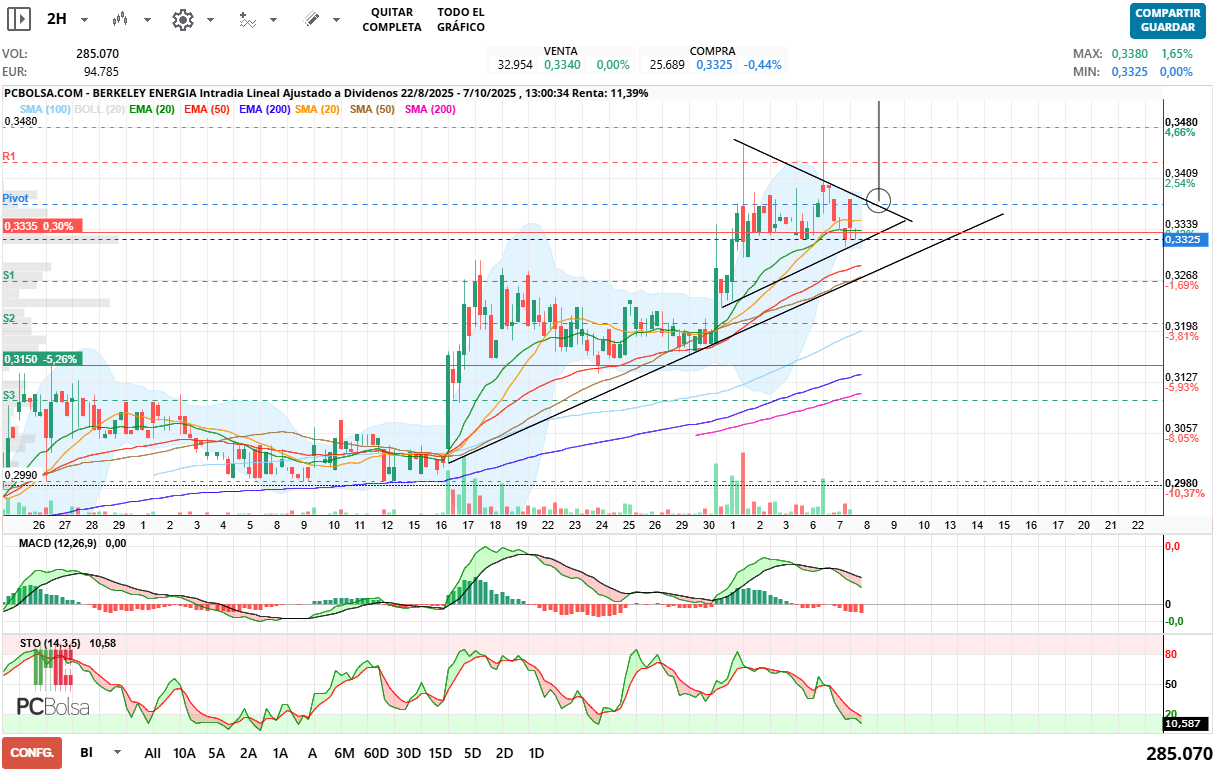The height and width of the screenshot is (774, 1226).
Task: Open the gear settings icon
Action: 182,19
